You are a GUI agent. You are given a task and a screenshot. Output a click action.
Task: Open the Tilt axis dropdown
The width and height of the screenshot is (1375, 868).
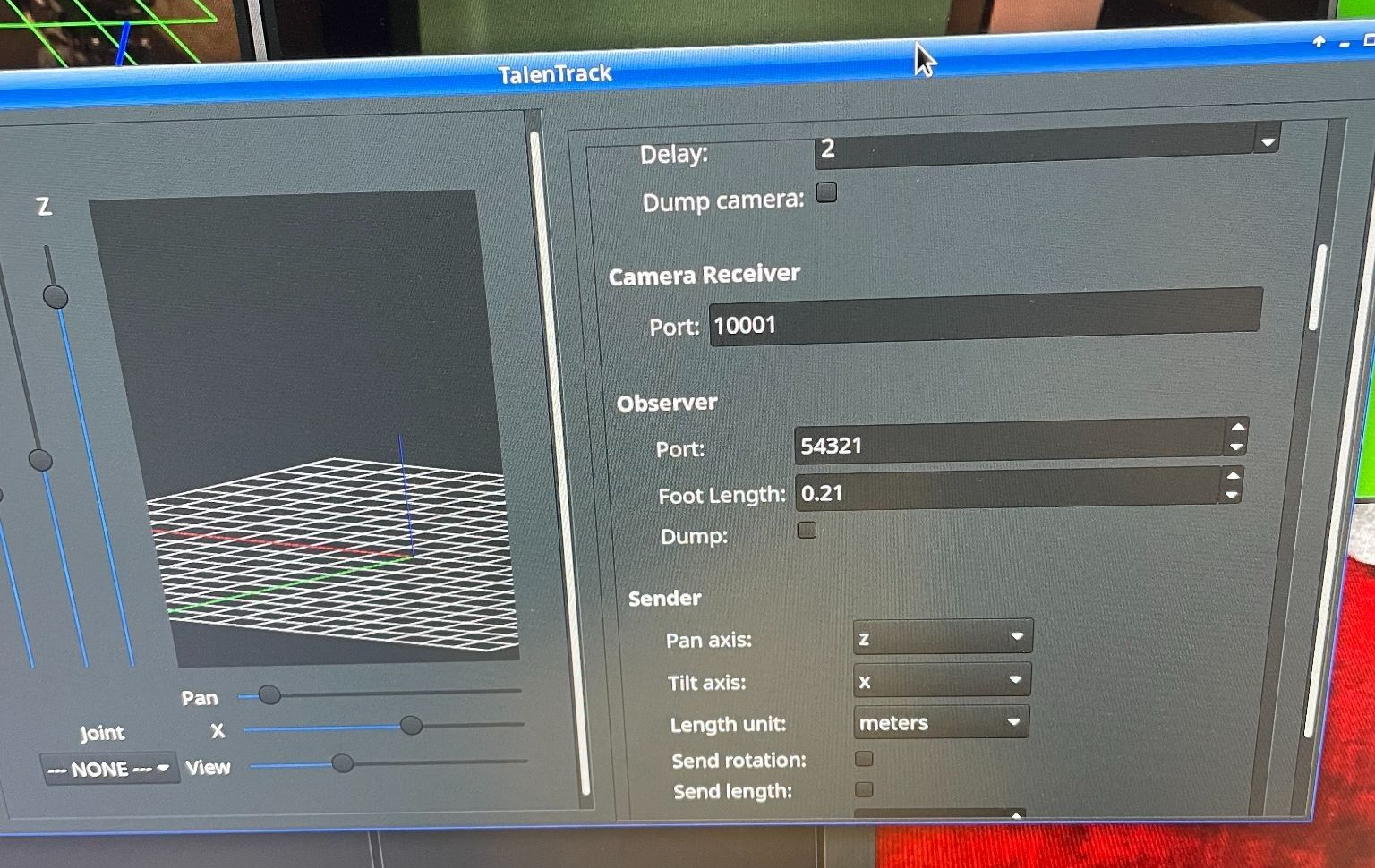click(x=942, y=680)
